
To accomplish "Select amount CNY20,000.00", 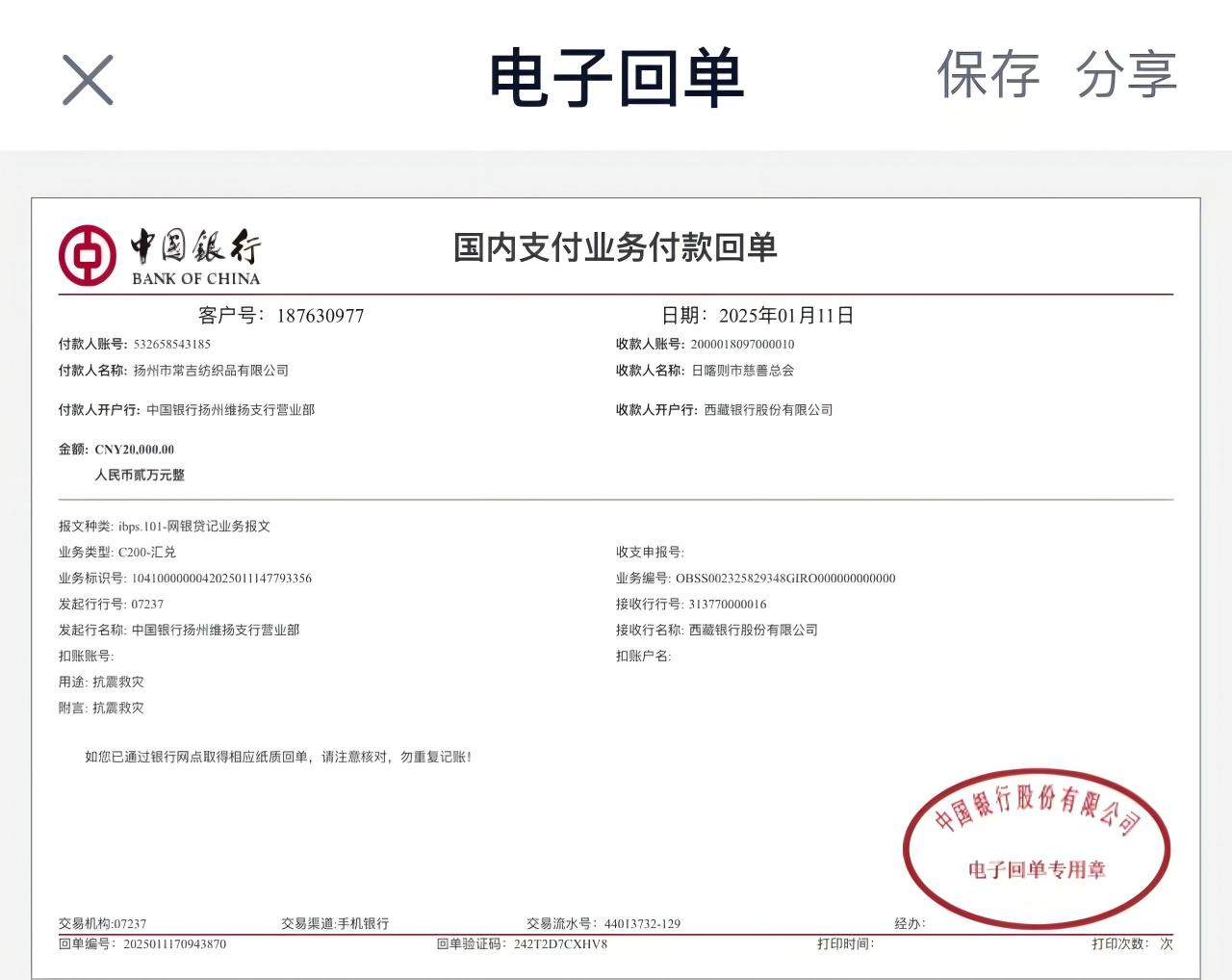I will 135,450.
